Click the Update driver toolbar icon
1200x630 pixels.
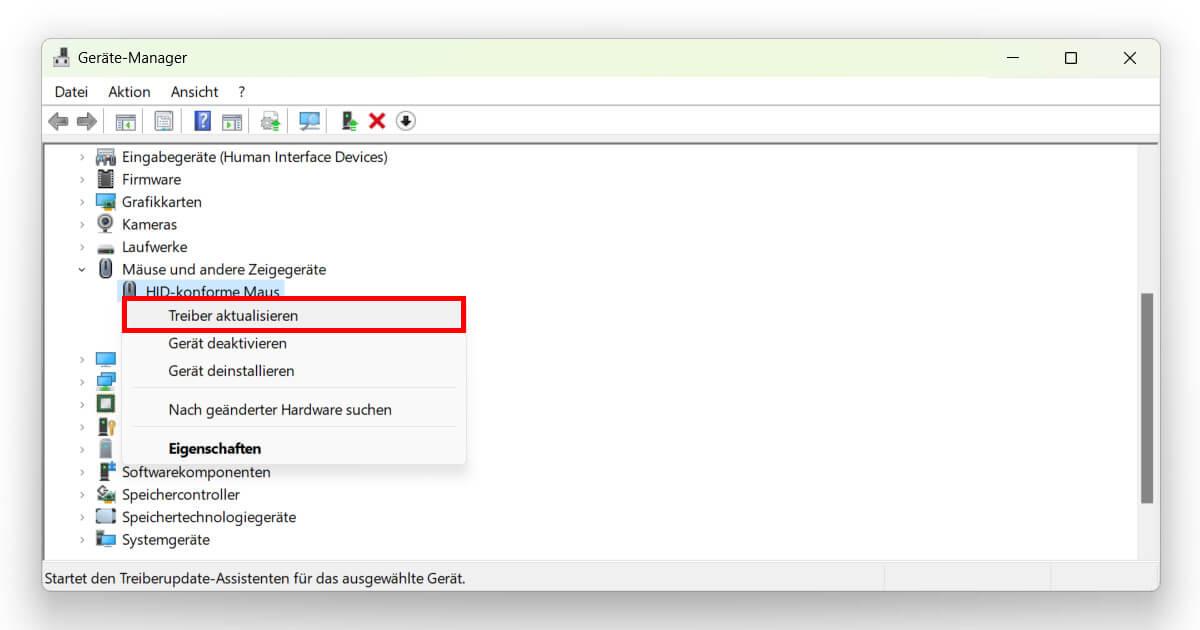click(269, 120)
